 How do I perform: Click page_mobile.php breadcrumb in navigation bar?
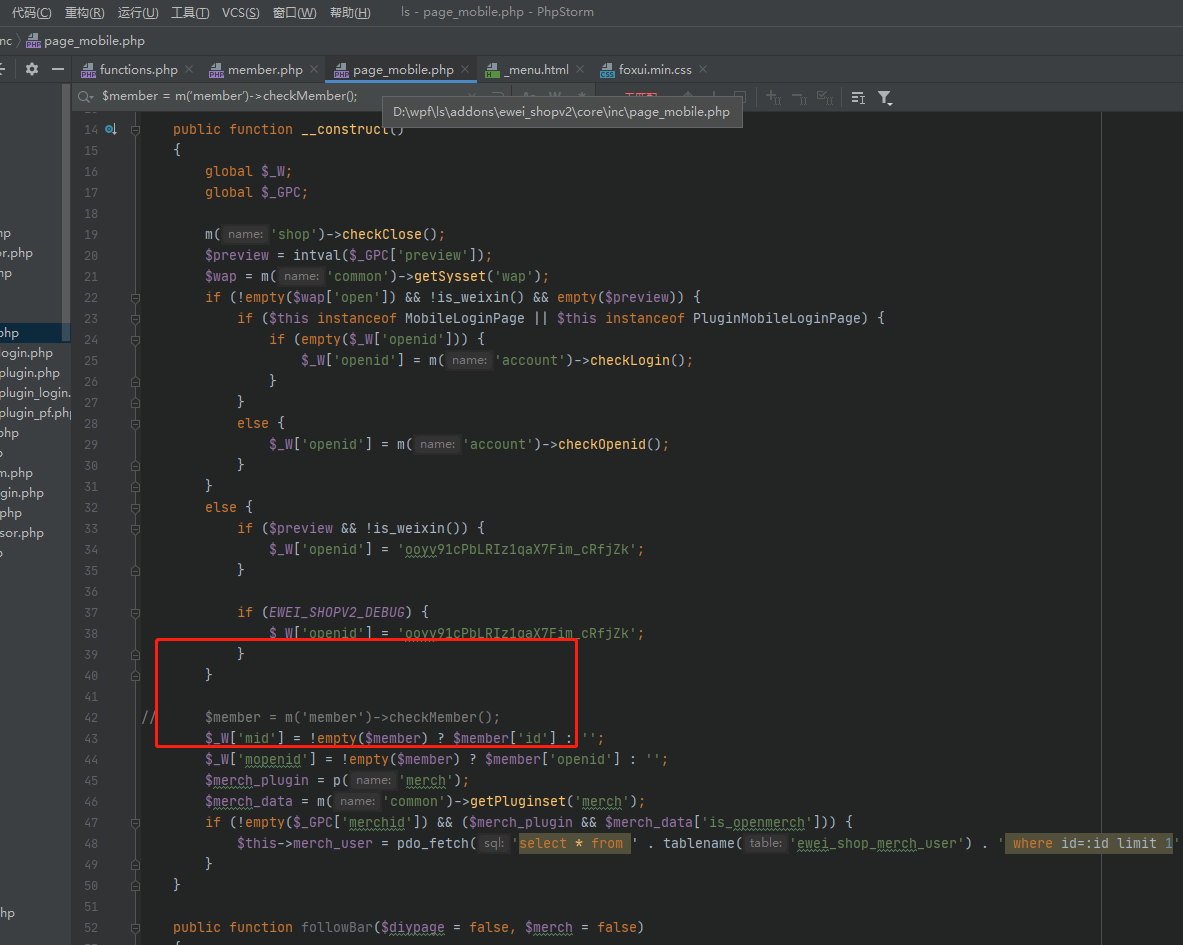click(85, 41)
